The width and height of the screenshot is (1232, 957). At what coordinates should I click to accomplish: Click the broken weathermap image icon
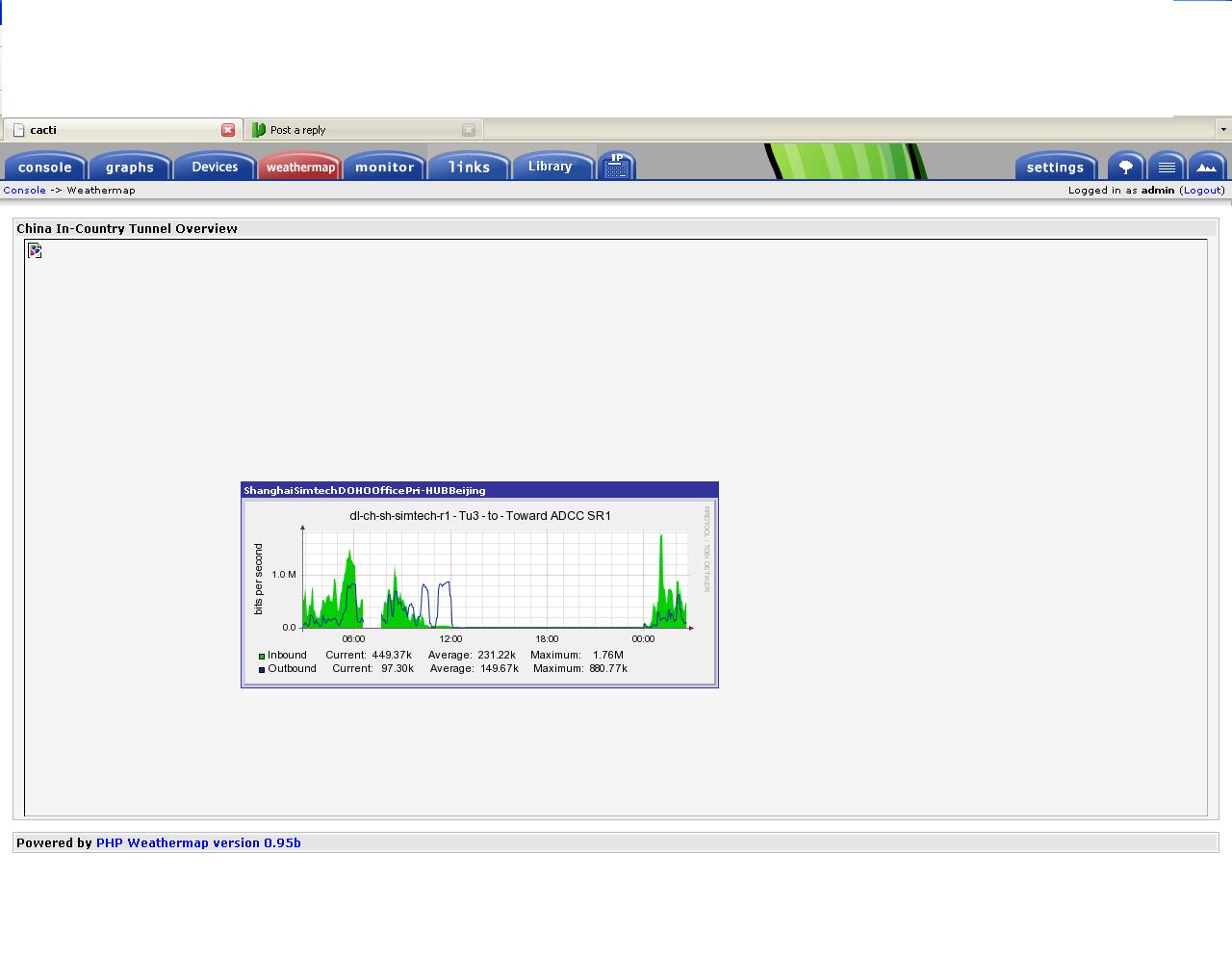tap(35, 251)
